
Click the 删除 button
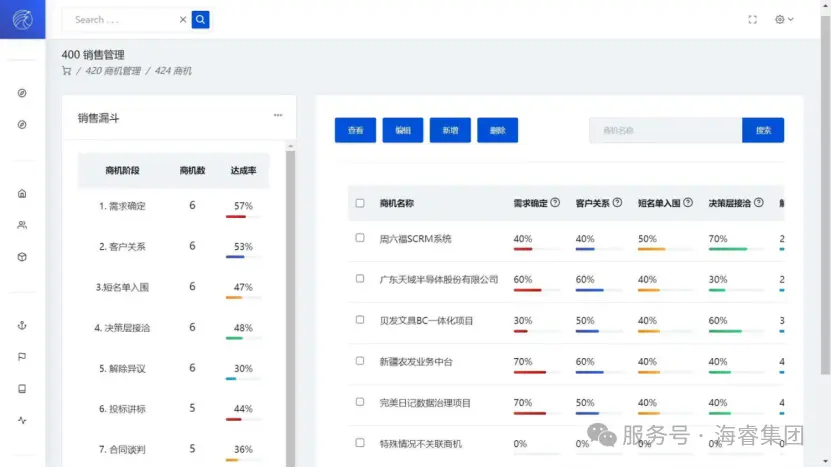click(x=498, y=130)
